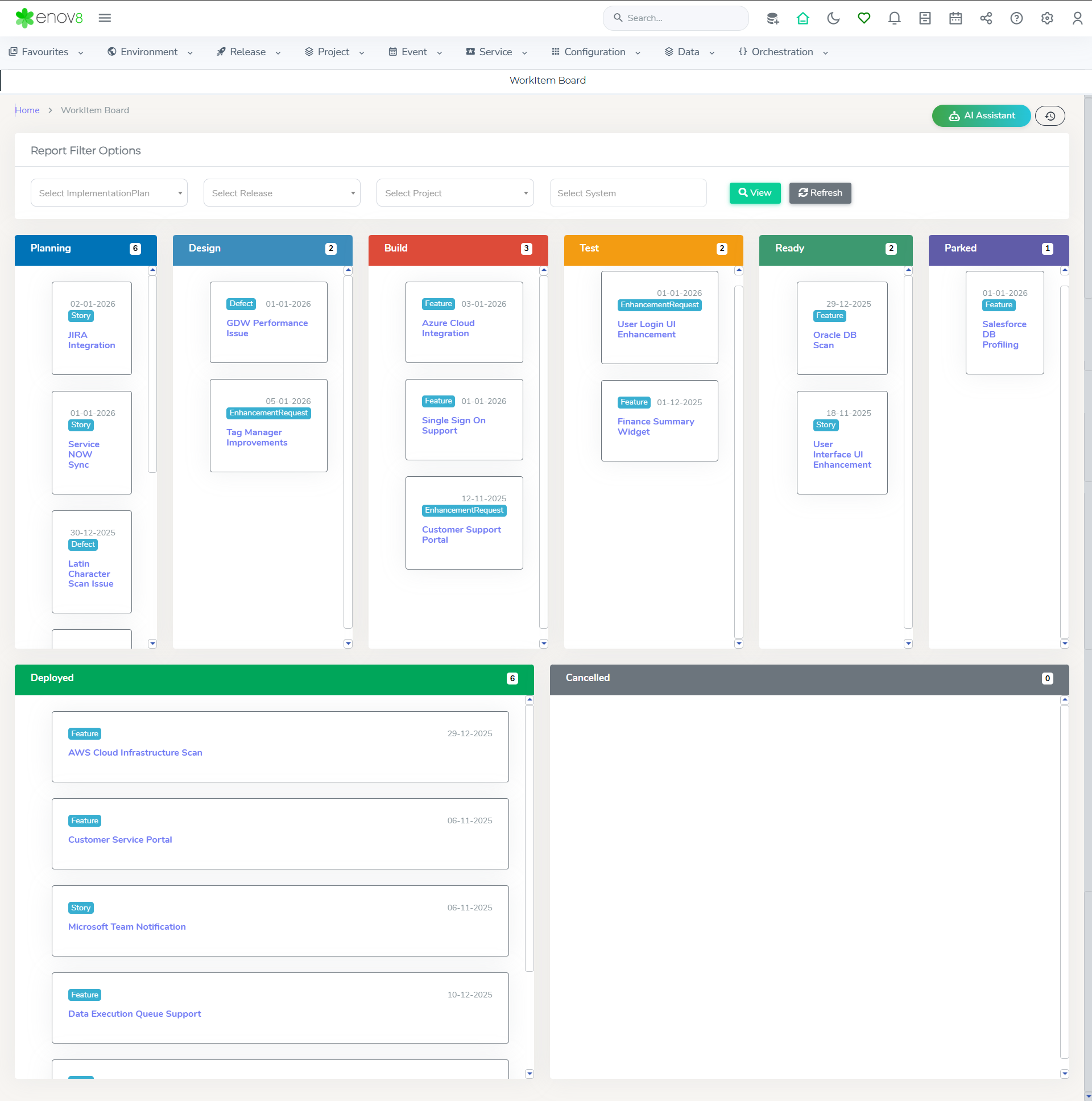Open the Orchestration menu

click(783, 52)
